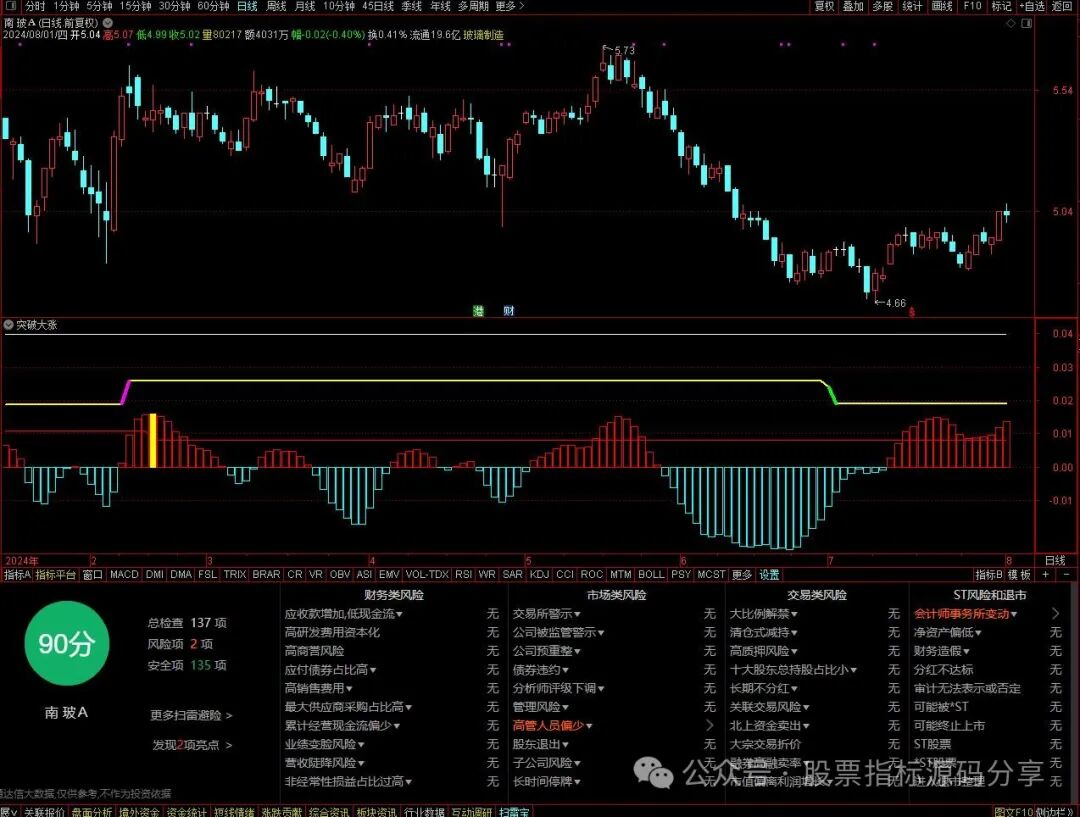Open the 盘面分析 bottom tab
The image size is (1080, 817).
(92, 812)
